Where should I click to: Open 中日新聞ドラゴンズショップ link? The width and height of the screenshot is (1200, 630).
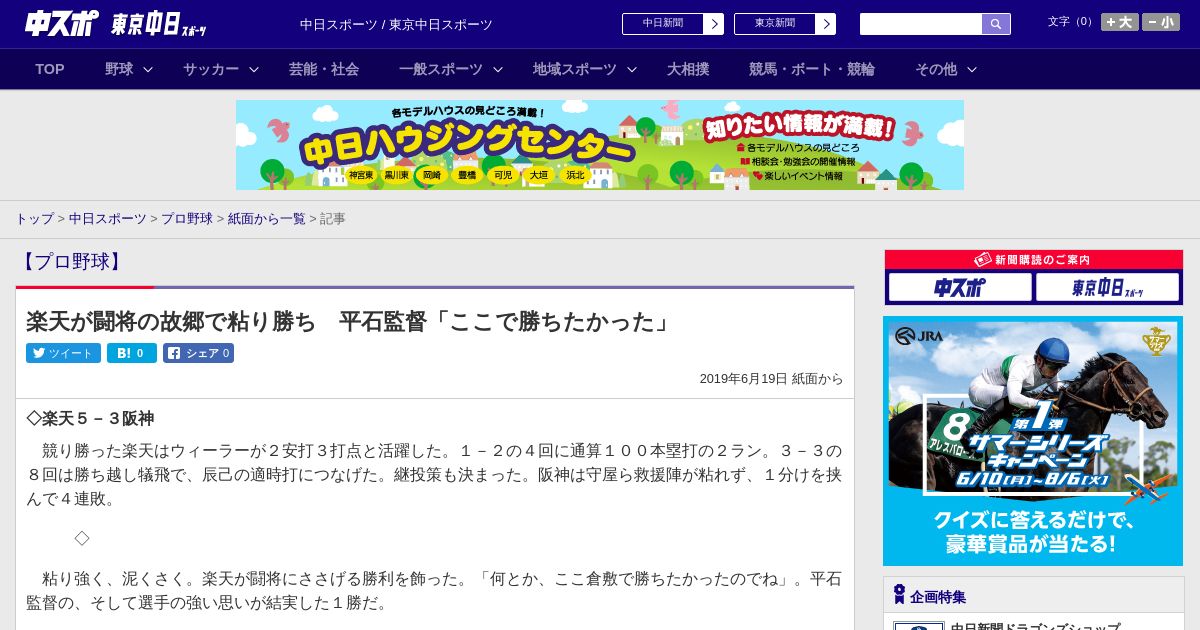[1035, 626]
